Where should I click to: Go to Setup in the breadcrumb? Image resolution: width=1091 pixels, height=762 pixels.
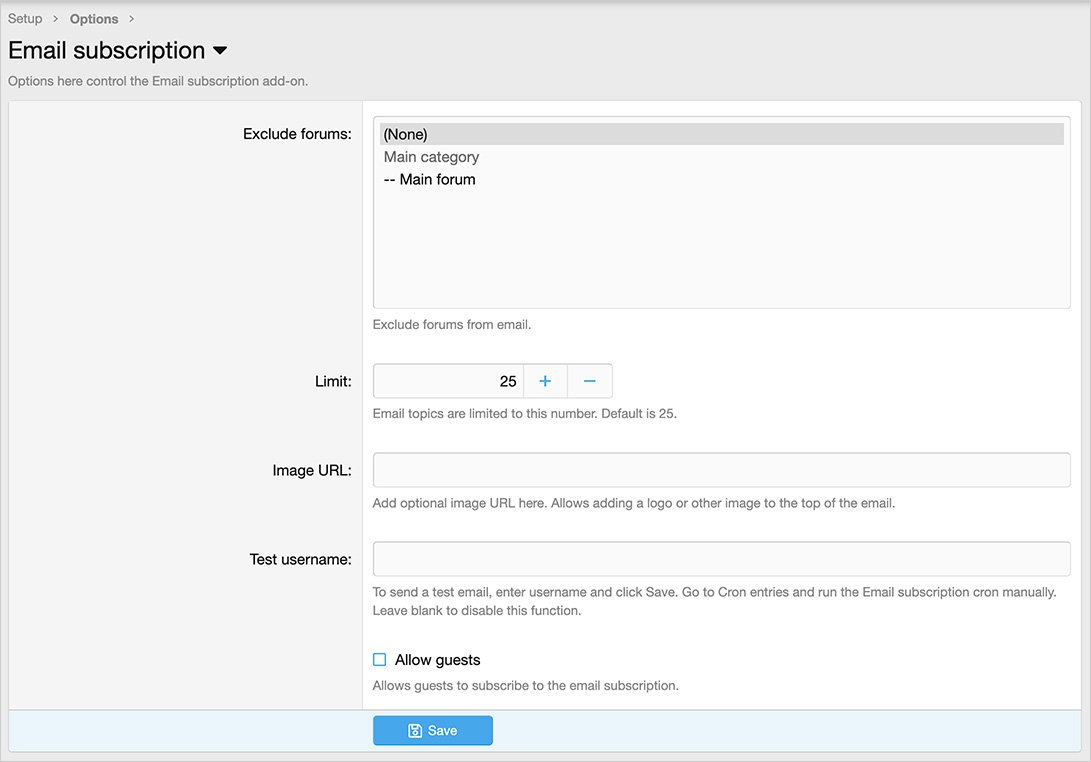tap(25, 19)
